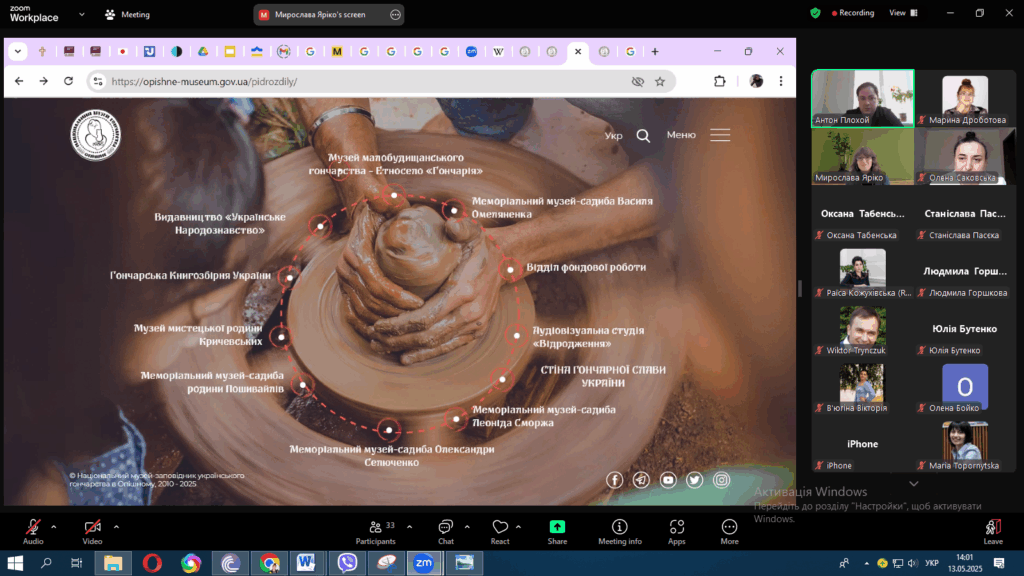Viewport: 1024px width, 576px height.
Task: Open the Меню hamburger menu
Action: point(720,135)
